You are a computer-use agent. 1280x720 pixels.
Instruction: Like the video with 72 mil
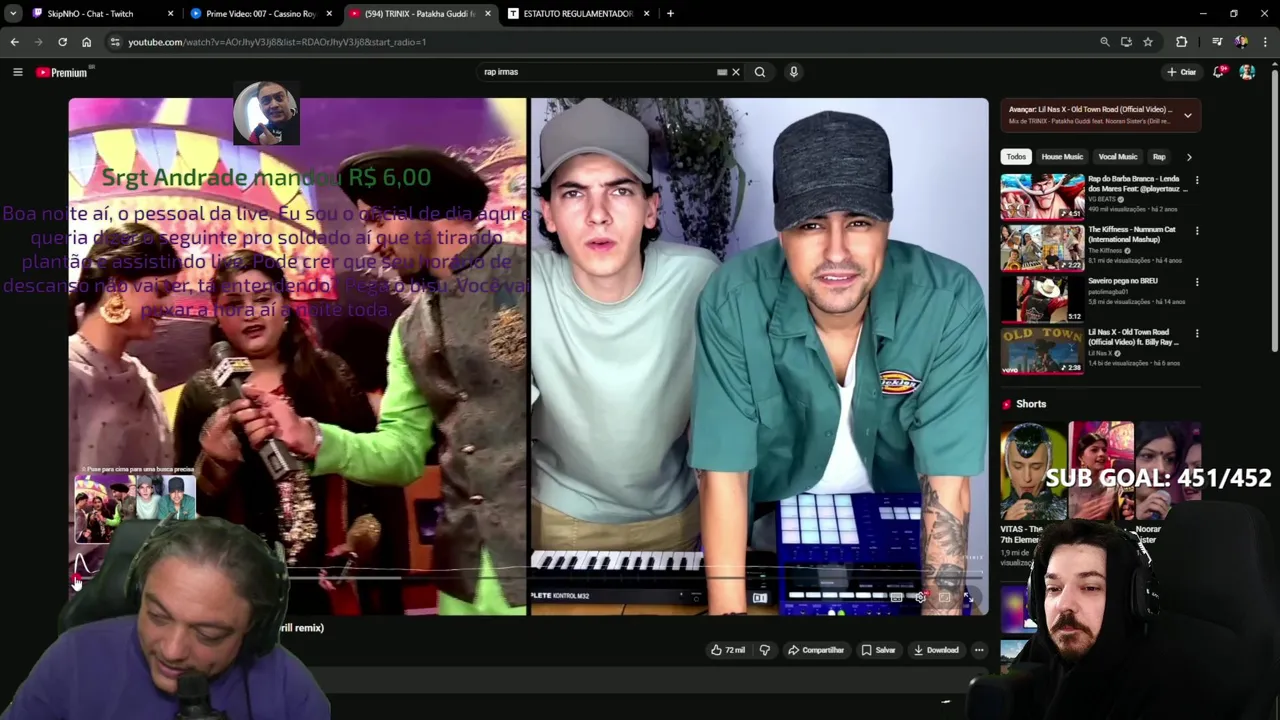[x=728, y=650]
